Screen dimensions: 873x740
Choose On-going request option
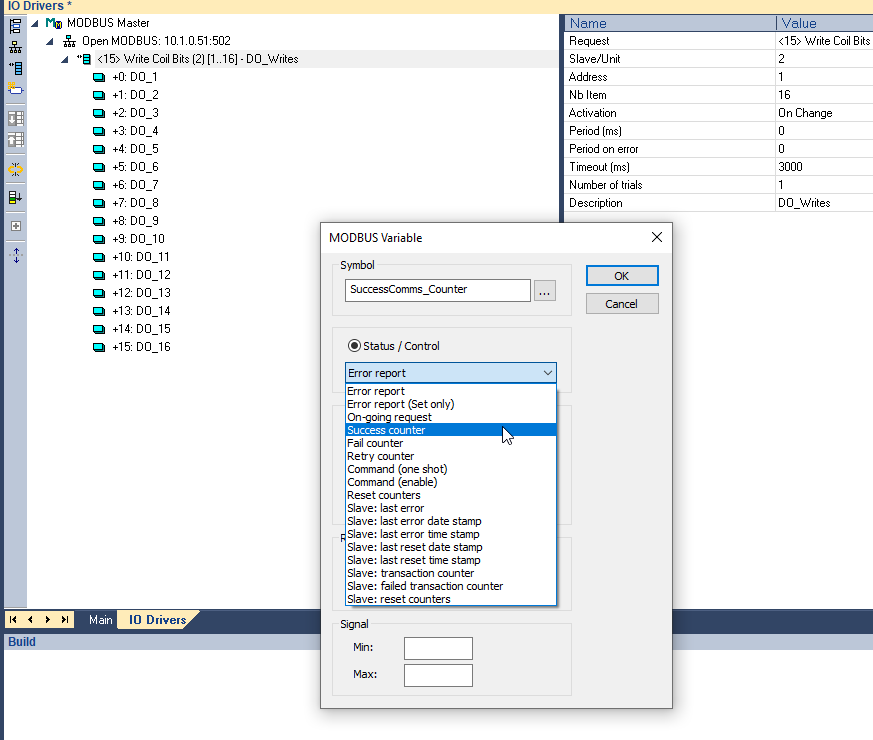point(450,417)
